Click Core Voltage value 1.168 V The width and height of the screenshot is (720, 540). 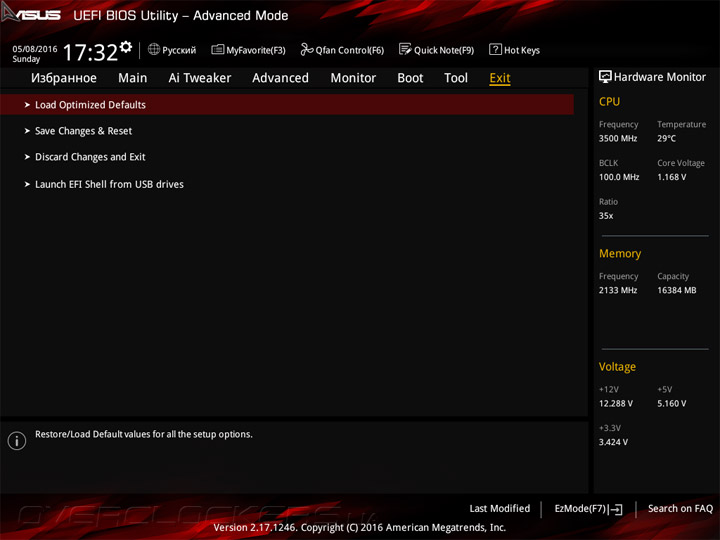coord(672,177)
